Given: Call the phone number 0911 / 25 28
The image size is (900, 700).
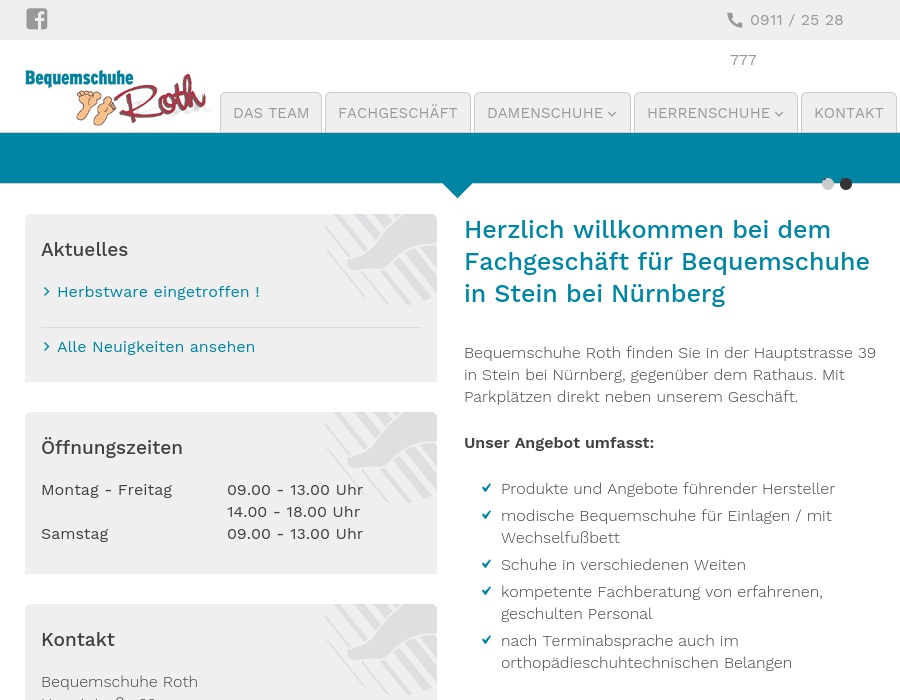Looking at the screenshot, I should pyautogui.click(x=796, y=20).
